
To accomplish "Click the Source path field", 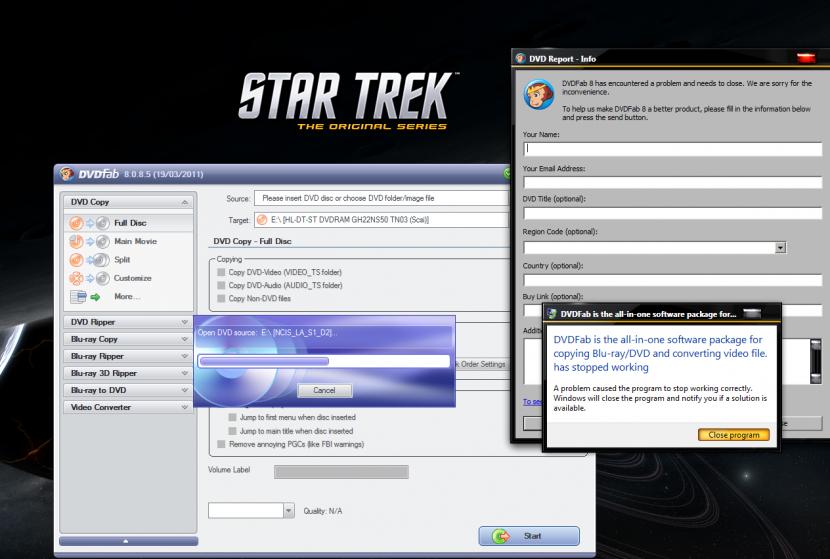I will pos(381,198).
